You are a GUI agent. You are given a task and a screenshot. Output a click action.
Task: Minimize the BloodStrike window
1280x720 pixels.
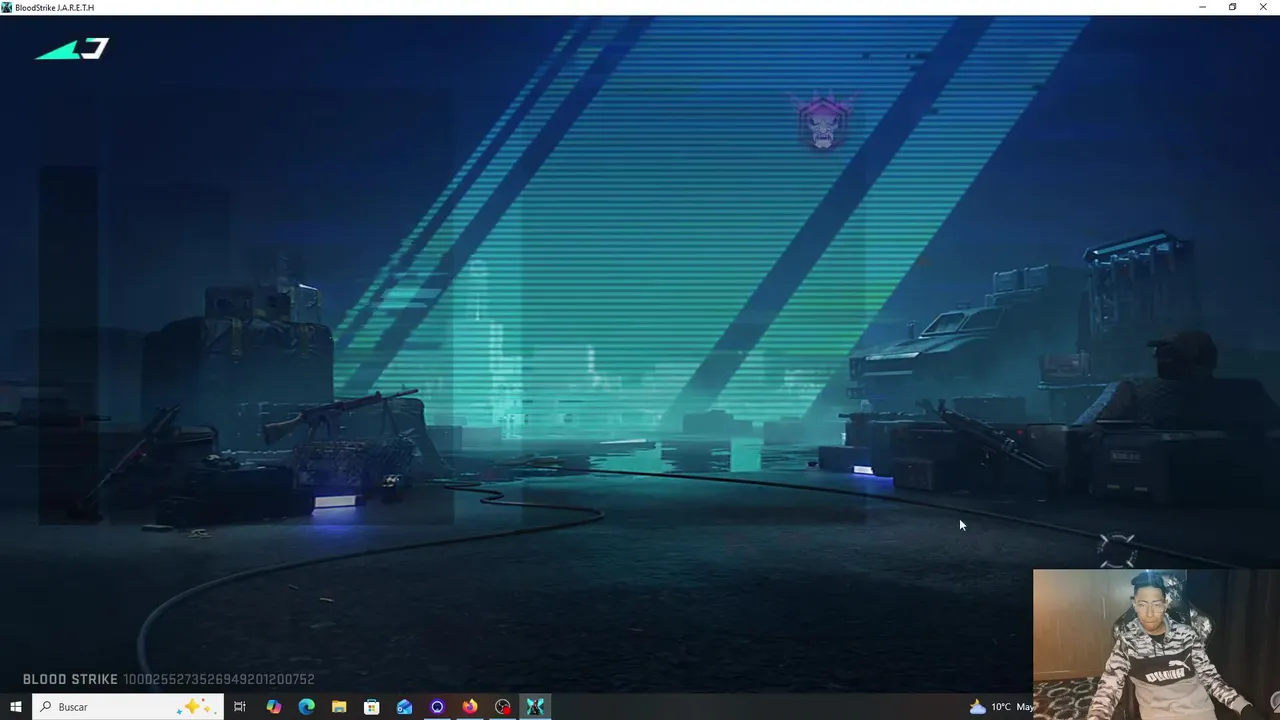(x=1202, y=7)
